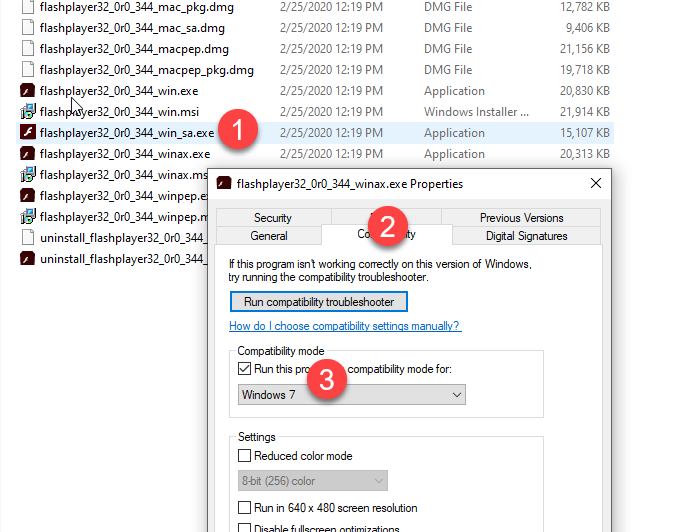Click the Flash icon of flashplayer32_0r0_344_win.exe

pyautogui.click(x=28, y=91)
